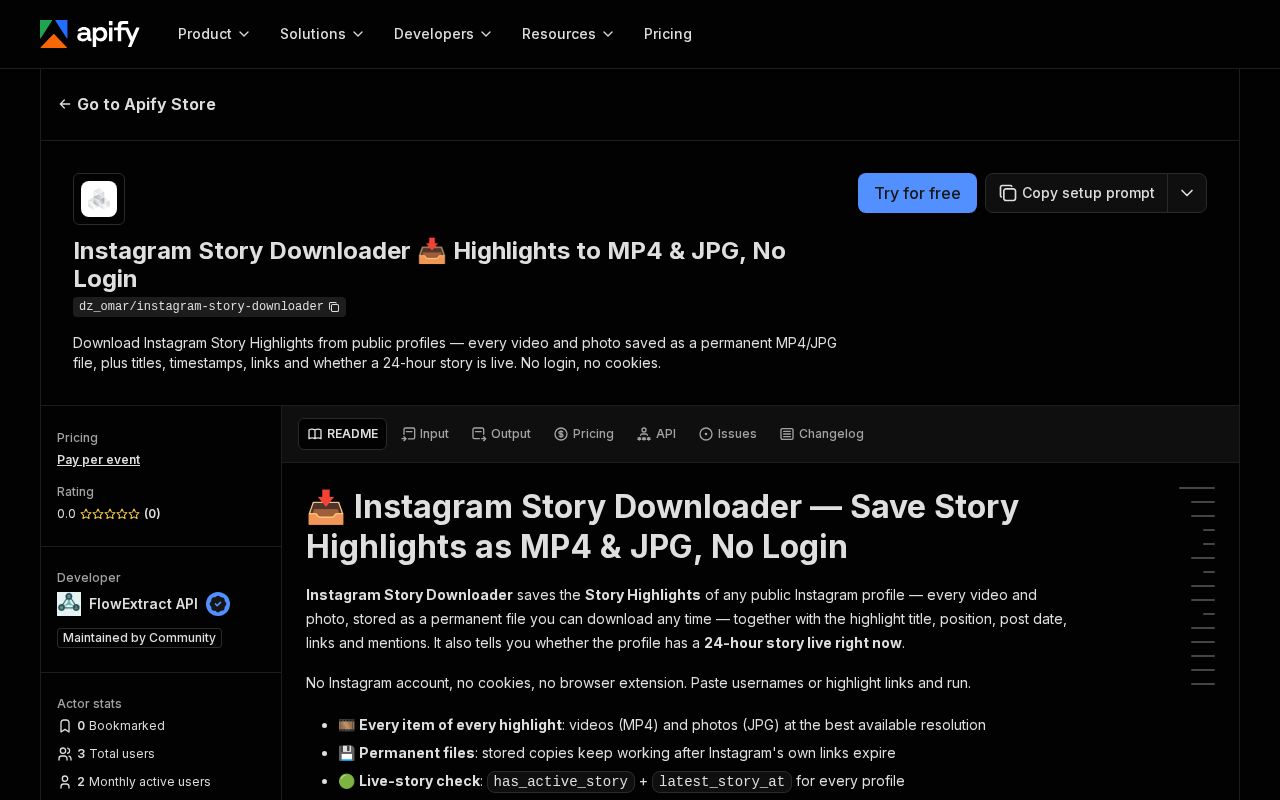
Task: Expand the Resources menu
Action: click(x=568, y=34)
